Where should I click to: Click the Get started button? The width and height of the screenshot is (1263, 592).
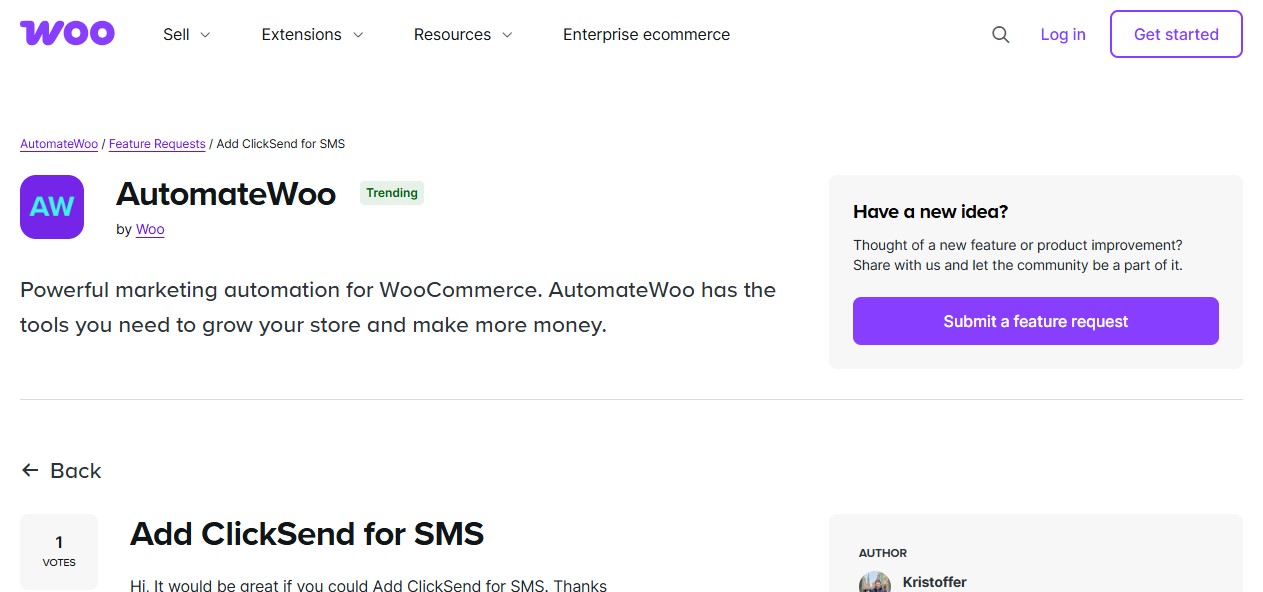point(1176,34)
